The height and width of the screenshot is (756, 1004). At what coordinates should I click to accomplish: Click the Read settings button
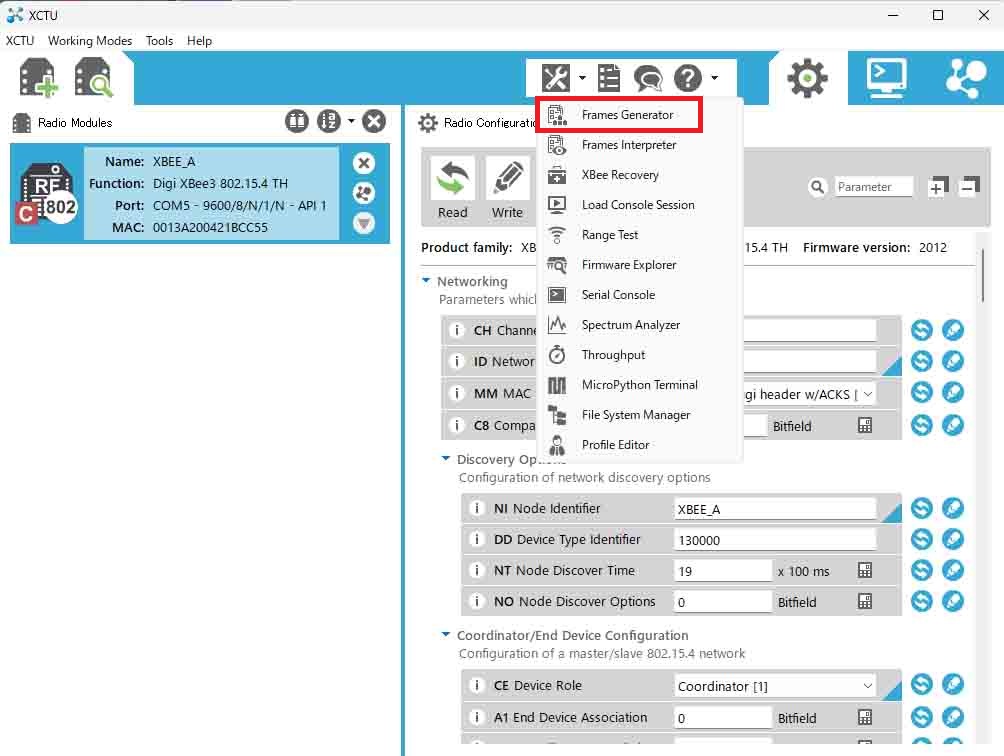(453, 189)
